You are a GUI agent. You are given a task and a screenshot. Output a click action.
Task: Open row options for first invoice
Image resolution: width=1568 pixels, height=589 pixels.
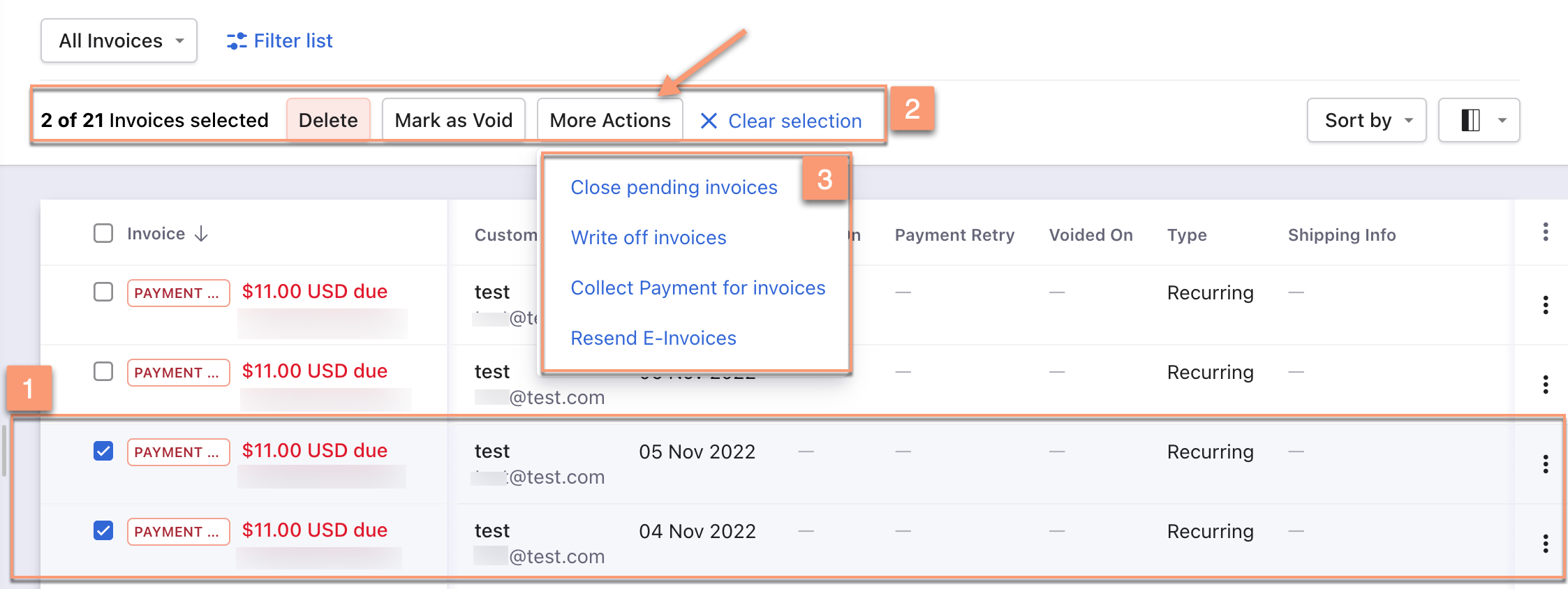[1546, 305]
